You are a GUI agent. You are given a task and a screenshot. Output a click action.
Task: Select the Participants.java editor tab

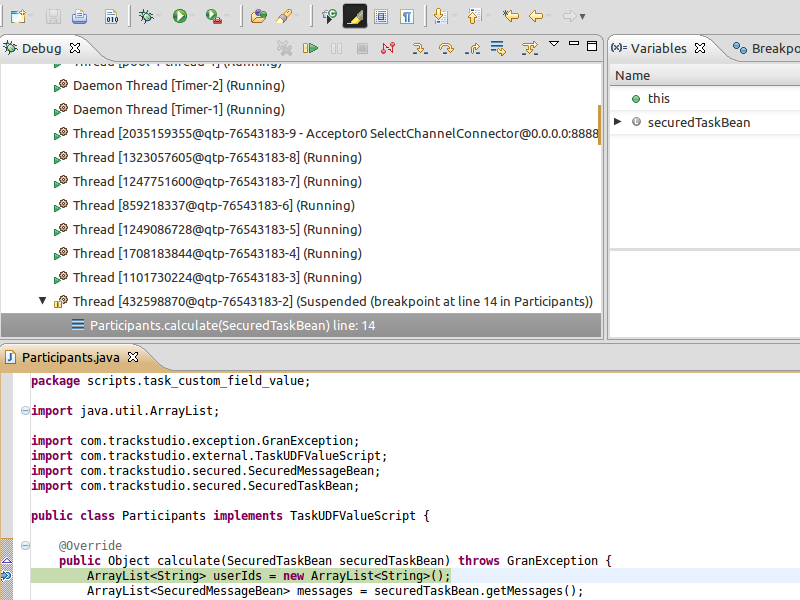tap(69, 357)
